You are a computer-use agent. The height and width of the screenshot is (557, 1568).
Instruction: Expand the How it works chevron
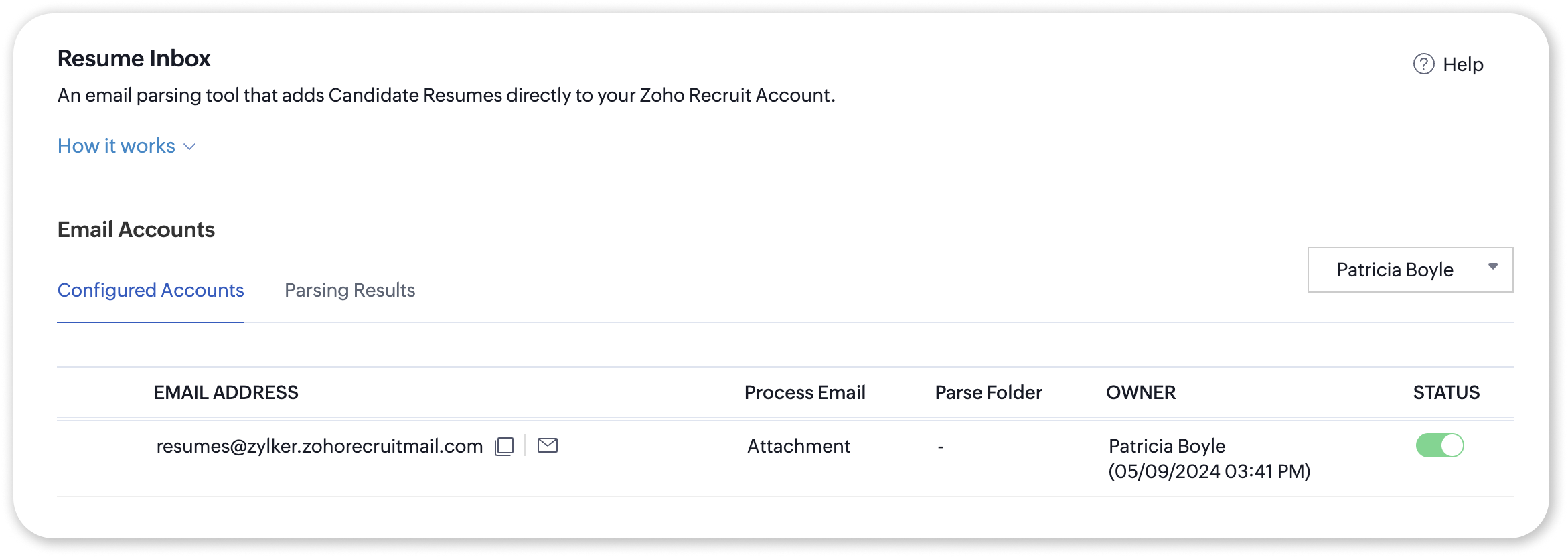(x=189, y=147)
